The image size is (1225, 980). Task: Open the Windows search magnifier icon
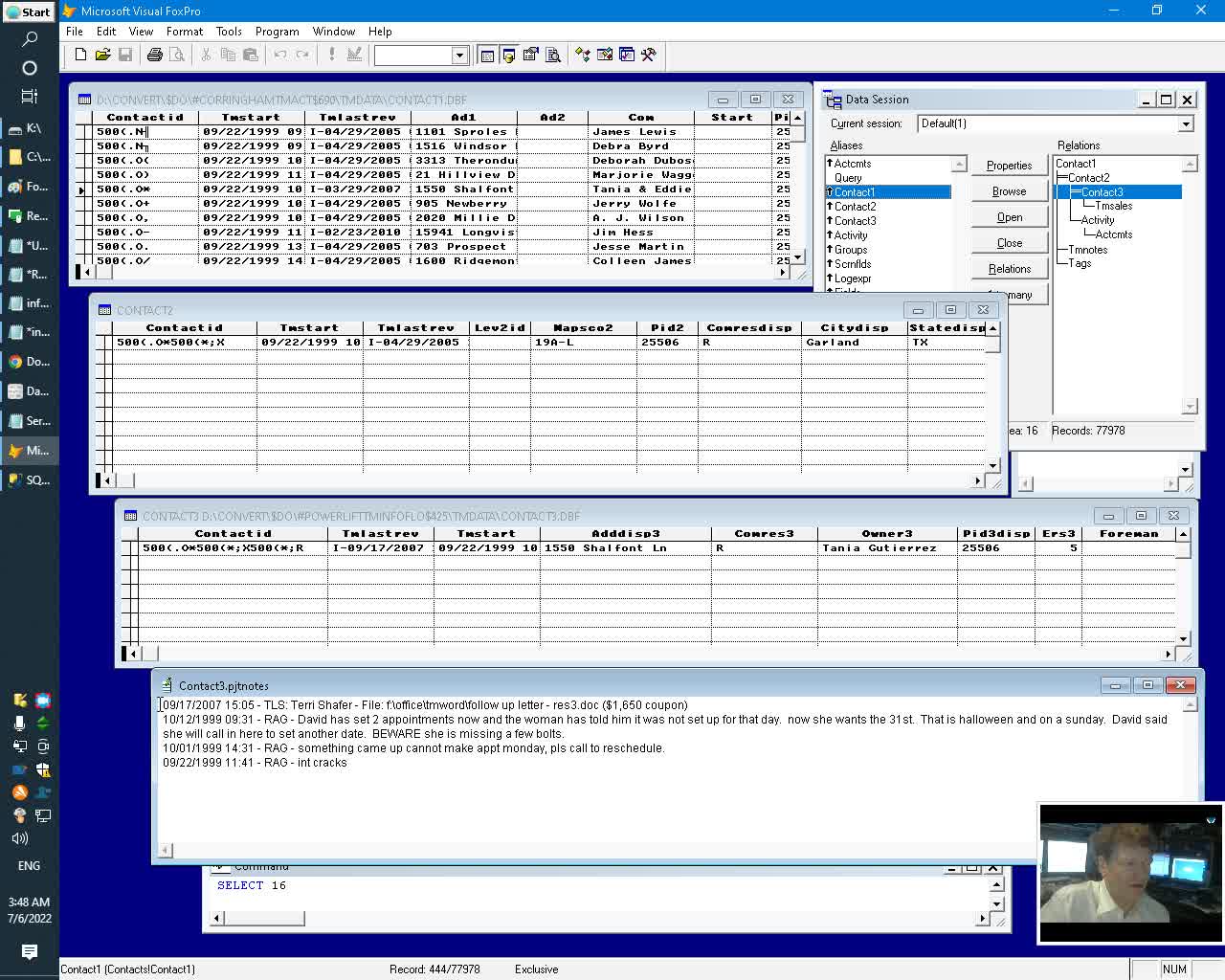pyautogui.click(x=29, y=39)
